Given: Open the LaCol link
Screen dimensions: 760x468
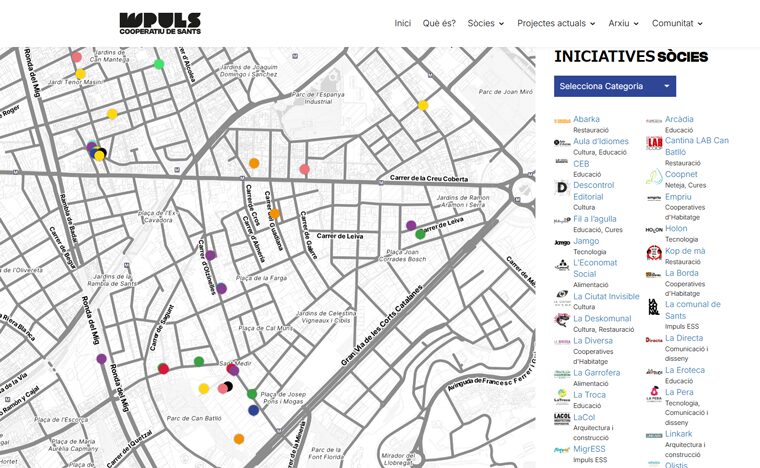Looking at the screenshot, I should coord(584,418).
